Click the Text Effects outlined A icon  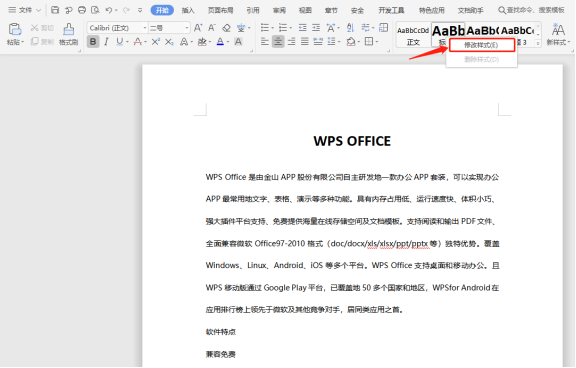click(184, 42)
